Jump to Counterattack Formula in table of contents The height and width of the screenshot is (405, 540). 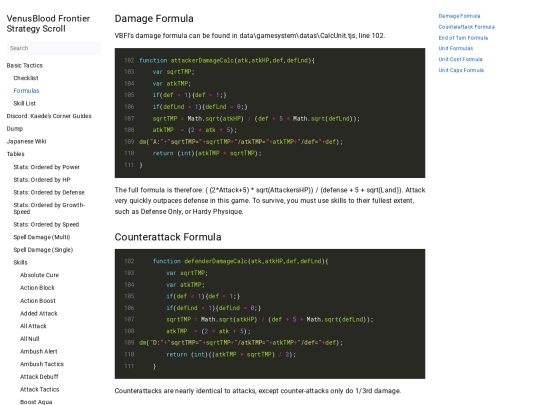(x=467, y=27)
